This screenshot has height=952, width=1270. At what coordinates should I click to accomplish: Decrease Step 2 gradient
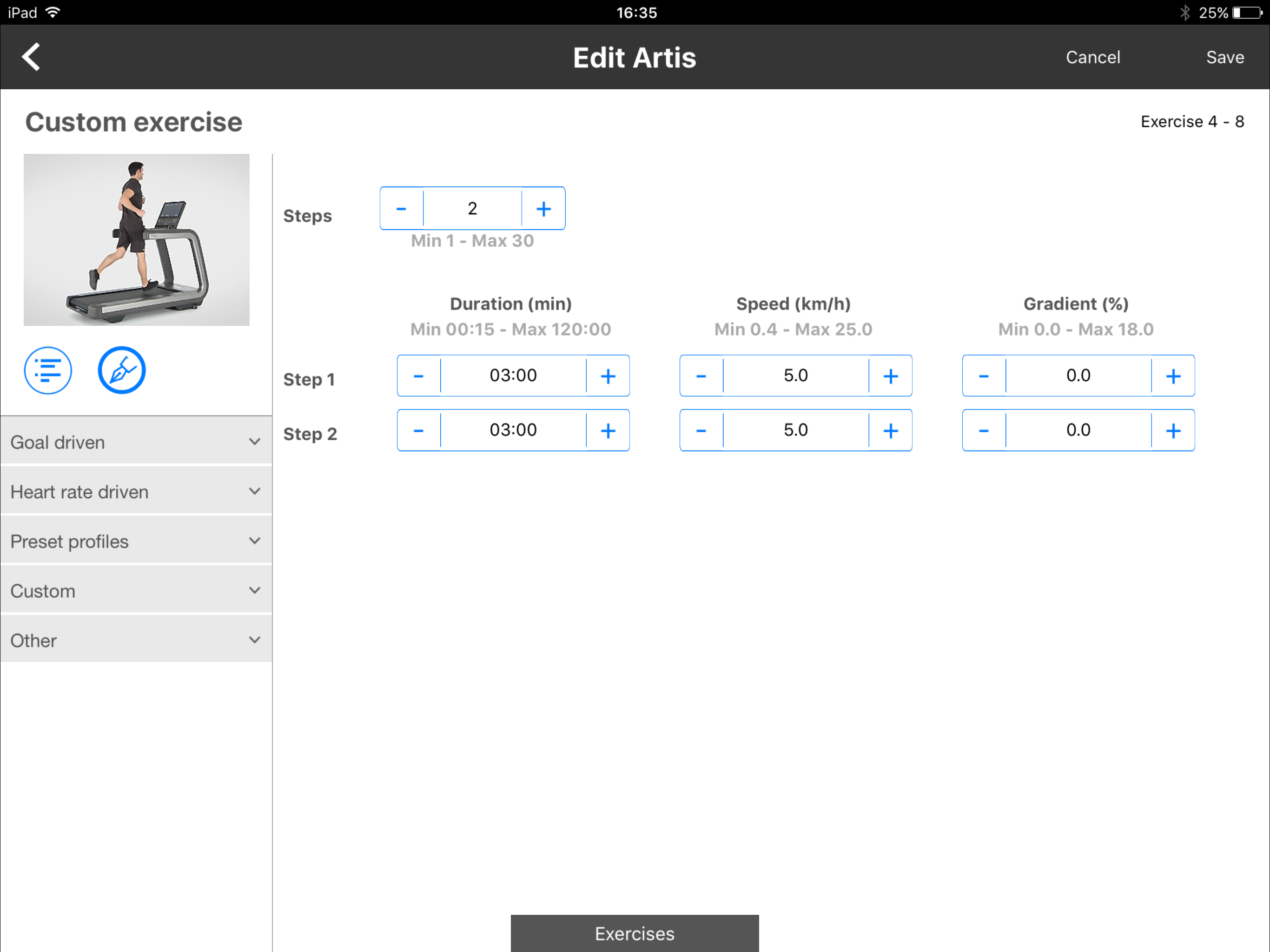pos(984,430)
